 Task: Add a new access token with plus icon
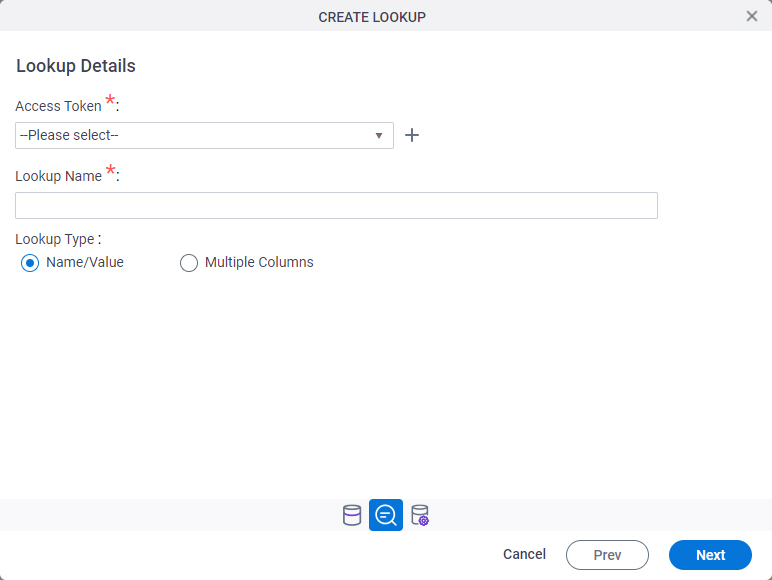[412, 135]
